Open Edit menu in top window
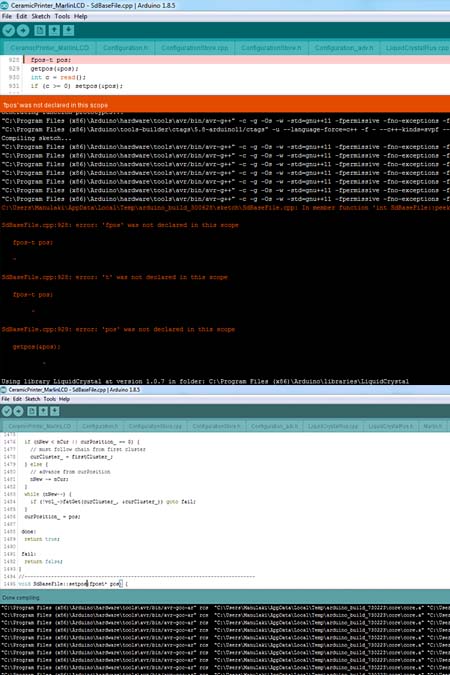The image size is (450, 675). (x=22, y=16)
